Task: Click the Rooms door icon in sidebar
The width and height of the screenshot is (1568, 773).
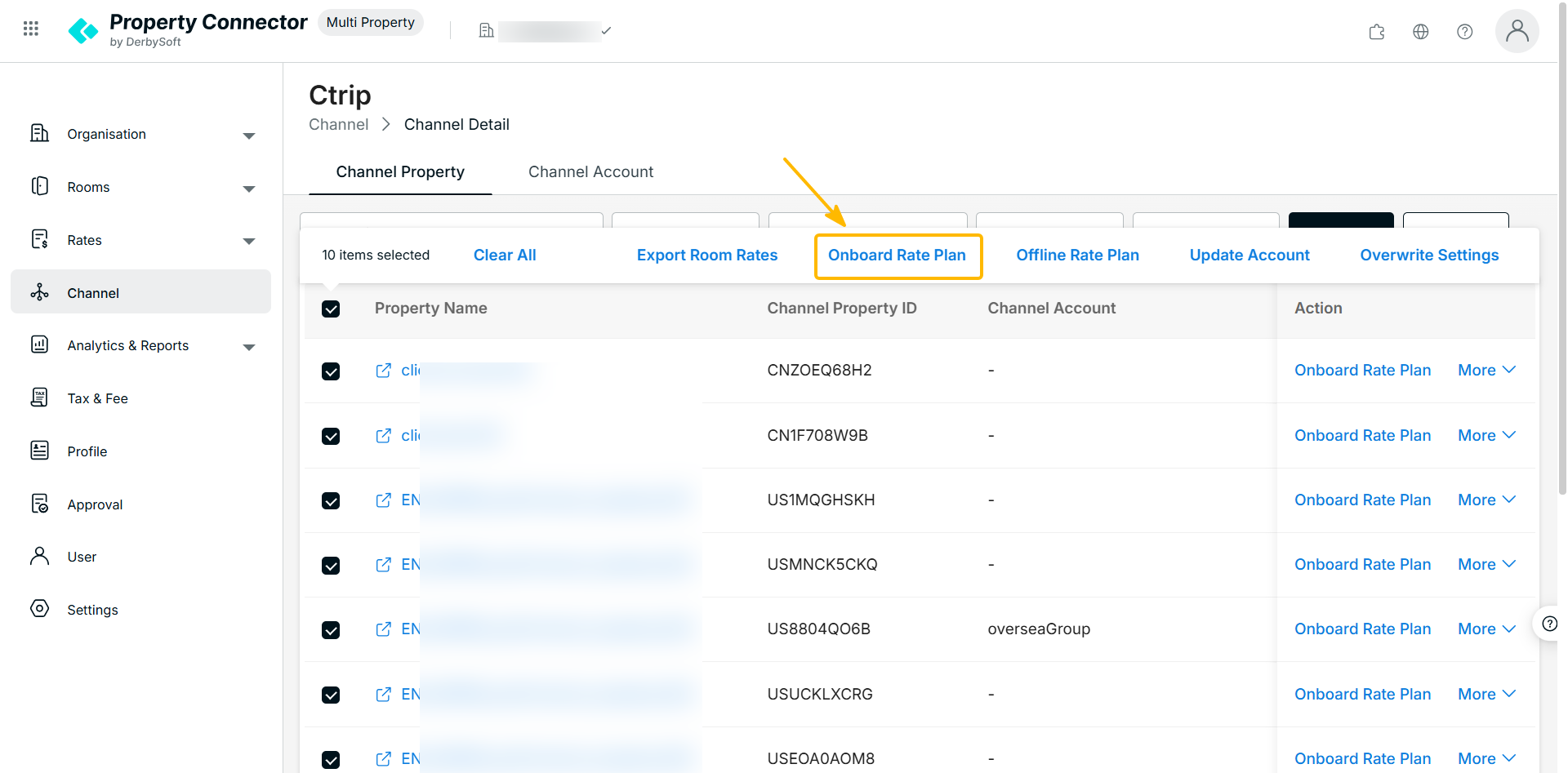Action: 39,186
